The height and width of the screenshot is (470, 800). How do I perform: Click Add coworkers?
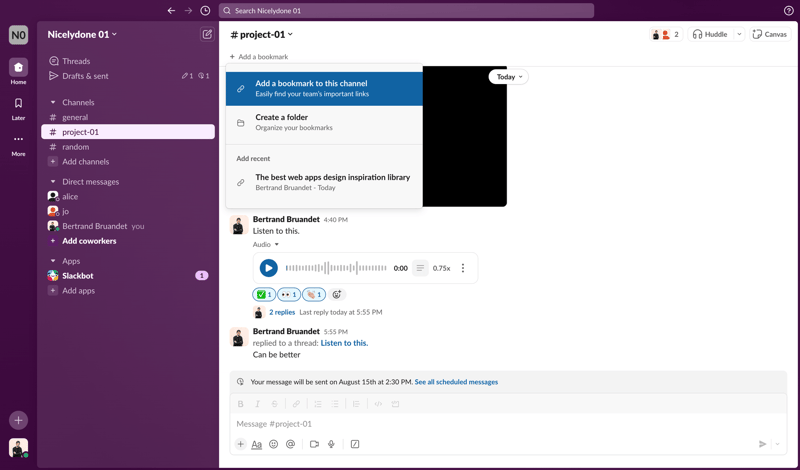click(128, 241)
